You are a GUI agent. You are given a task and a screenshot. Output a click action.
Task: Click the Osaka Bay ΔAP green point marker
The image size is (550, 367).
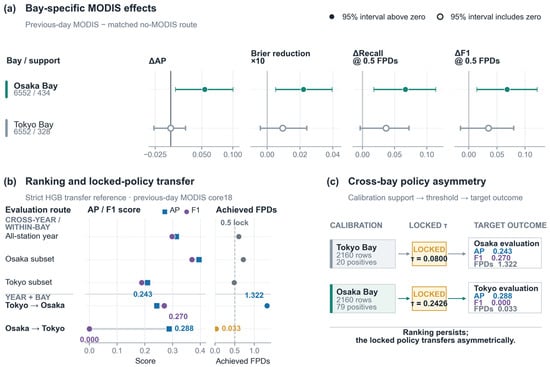pyautogui.click(x=204, y=89)
